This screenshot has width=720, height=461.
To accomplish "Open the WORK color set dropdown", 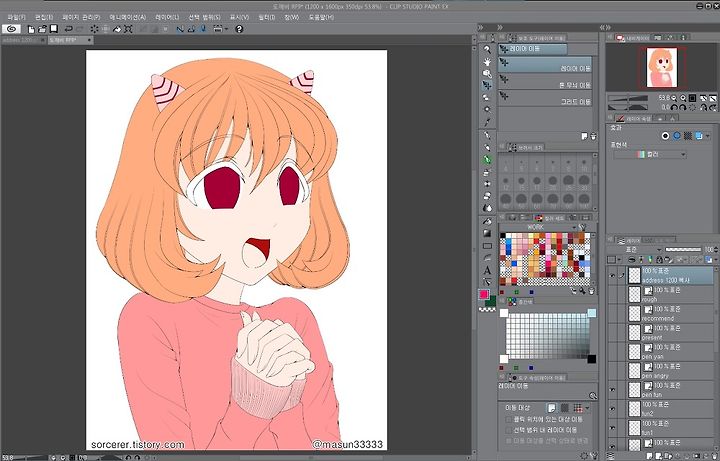I will tap(574, 227).
